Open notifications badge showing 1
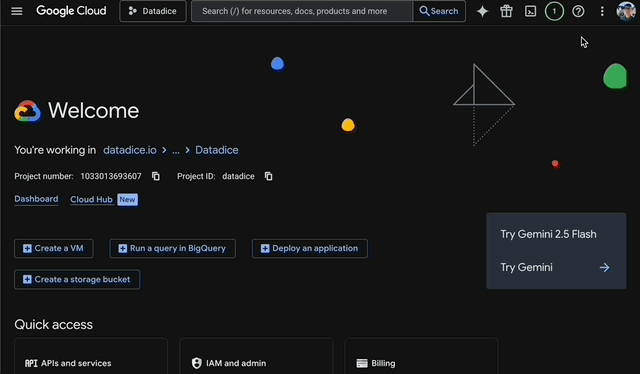 pos(554,11)
